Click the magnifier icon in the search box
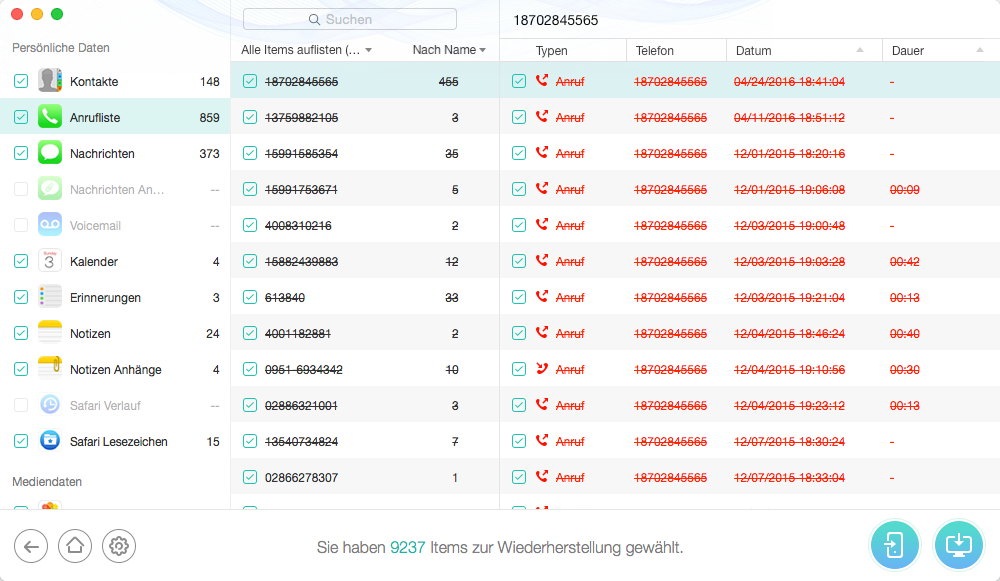This screenshot has width=1000, height=581. [x=314, y=20]
